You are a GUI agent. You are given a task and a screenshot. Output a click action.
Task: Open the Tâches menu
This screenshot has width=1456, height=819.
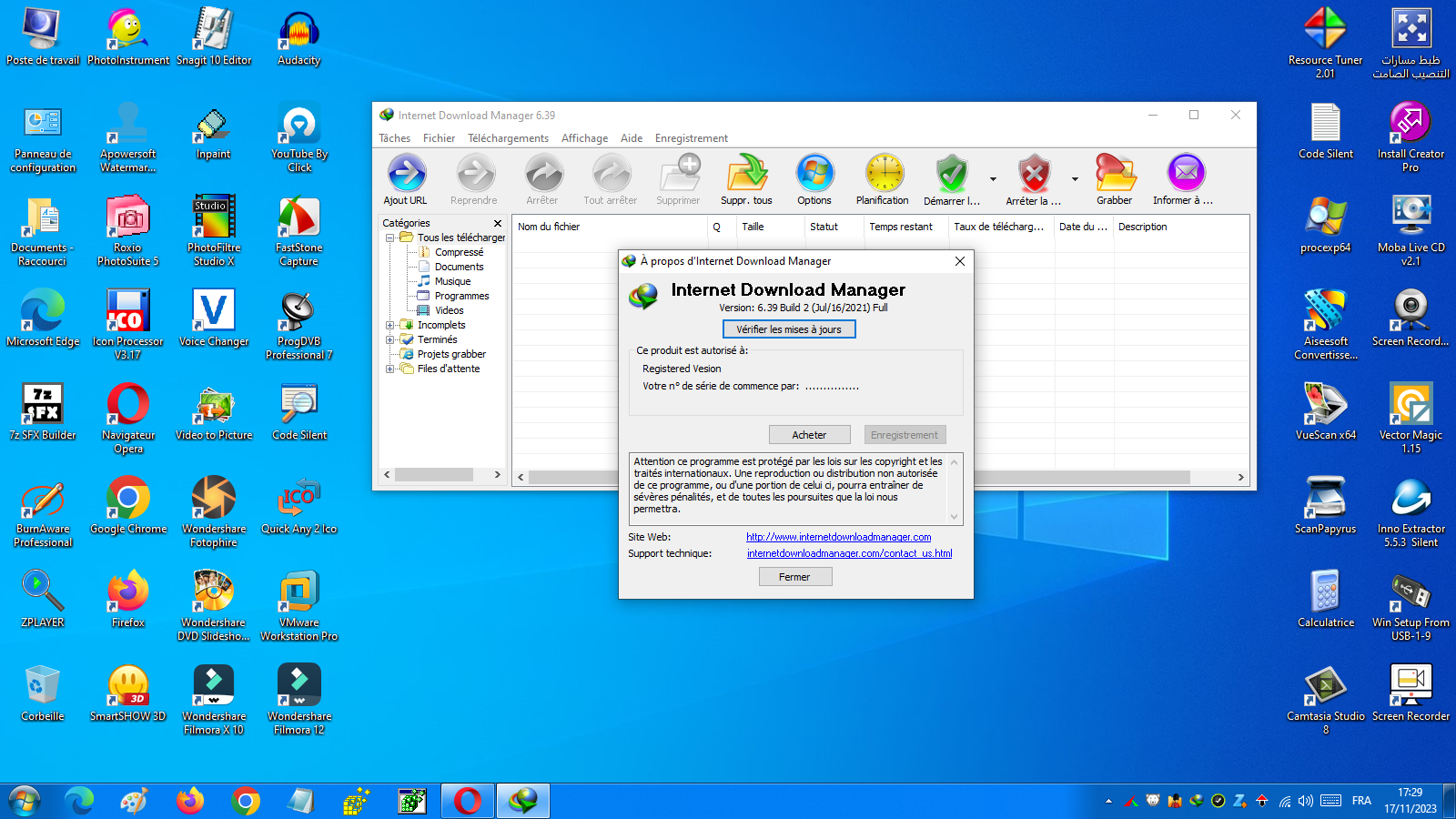(x=395, y=138)
